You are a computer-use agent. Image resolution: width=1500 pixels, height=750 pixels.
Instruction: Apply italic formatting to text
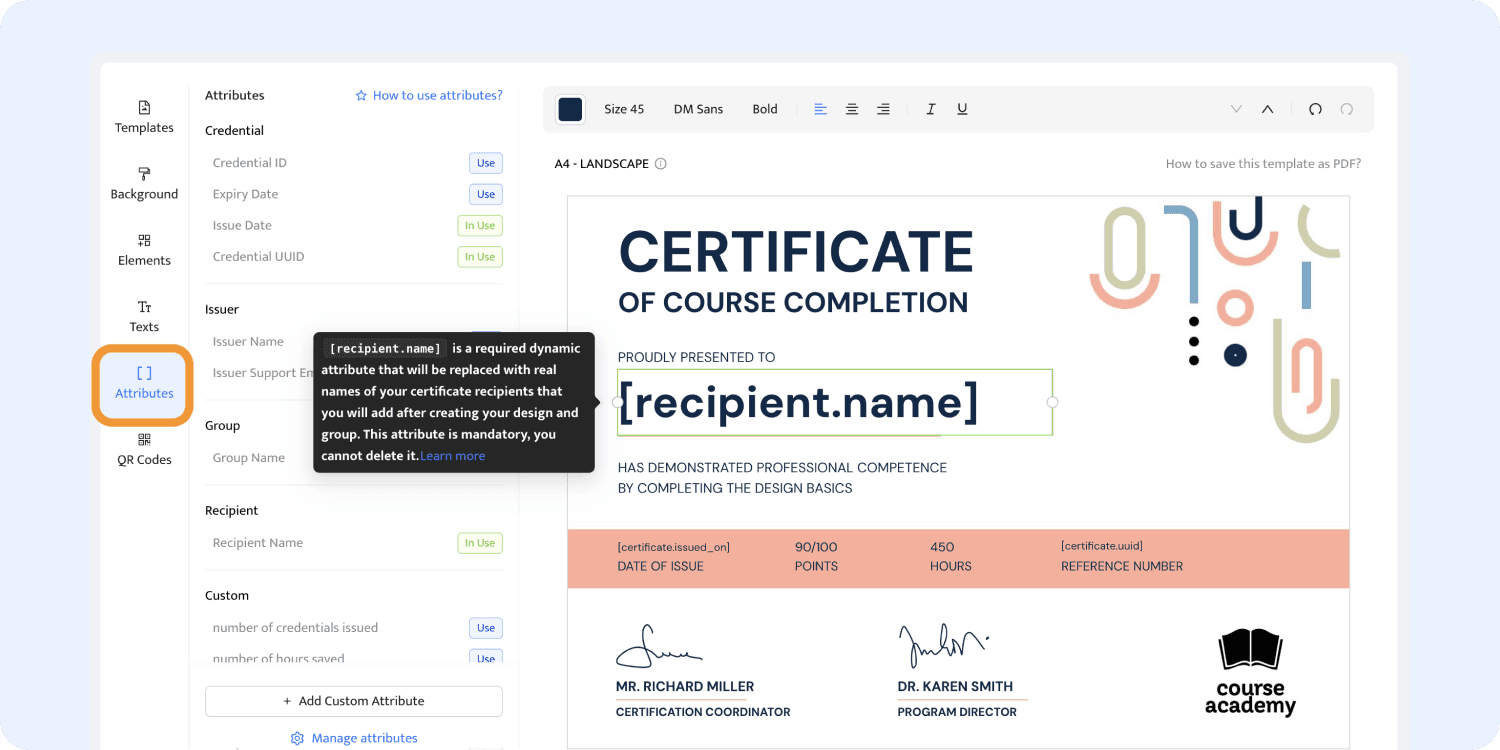[x=930, y=109]
